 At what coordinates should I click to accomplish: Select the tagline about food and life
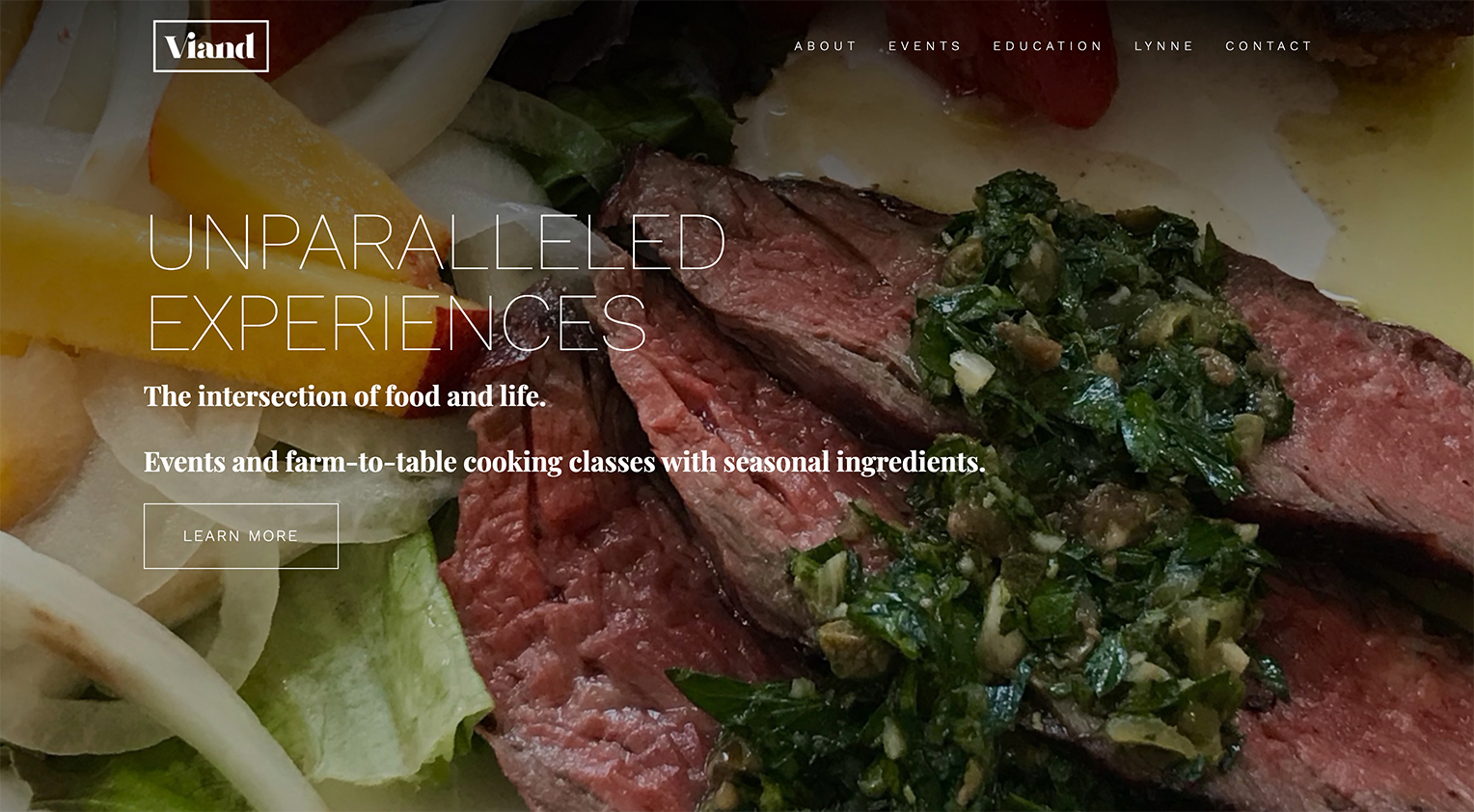click(x=344, y=396)
